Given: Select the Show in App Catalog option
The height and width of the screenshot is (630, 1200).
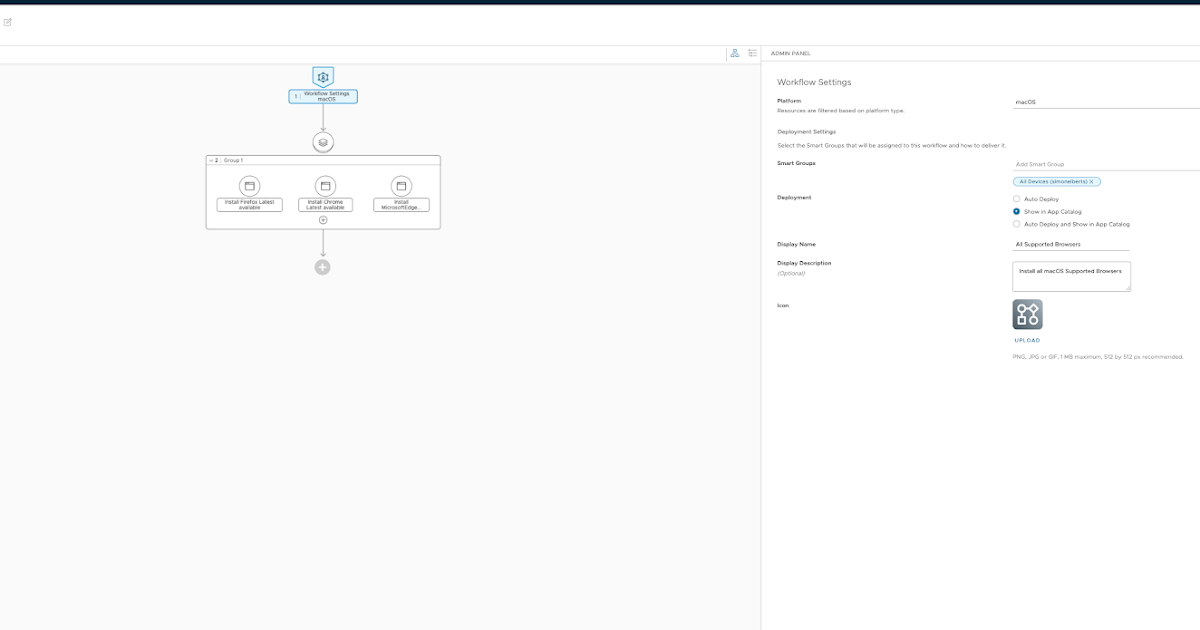Looking at the screenshot, I should point(1017,212).
